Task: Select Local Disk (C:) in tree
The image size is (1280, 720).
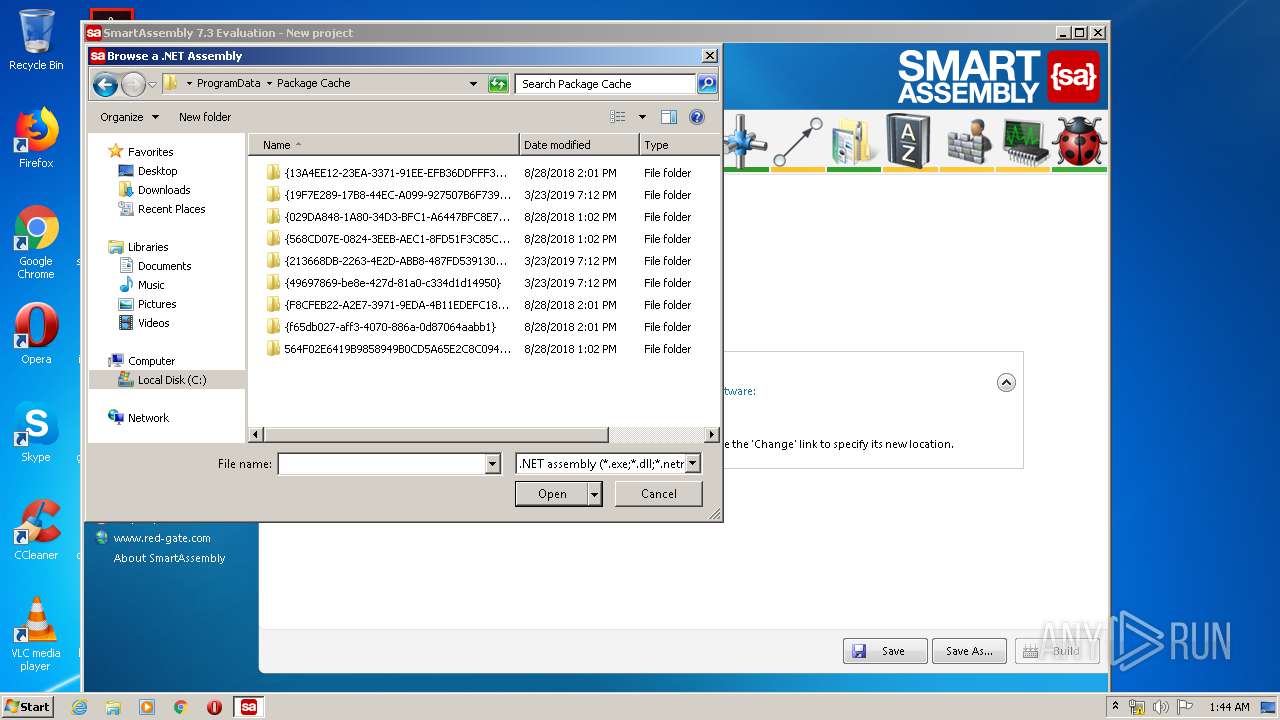Action: pos(167,380)
